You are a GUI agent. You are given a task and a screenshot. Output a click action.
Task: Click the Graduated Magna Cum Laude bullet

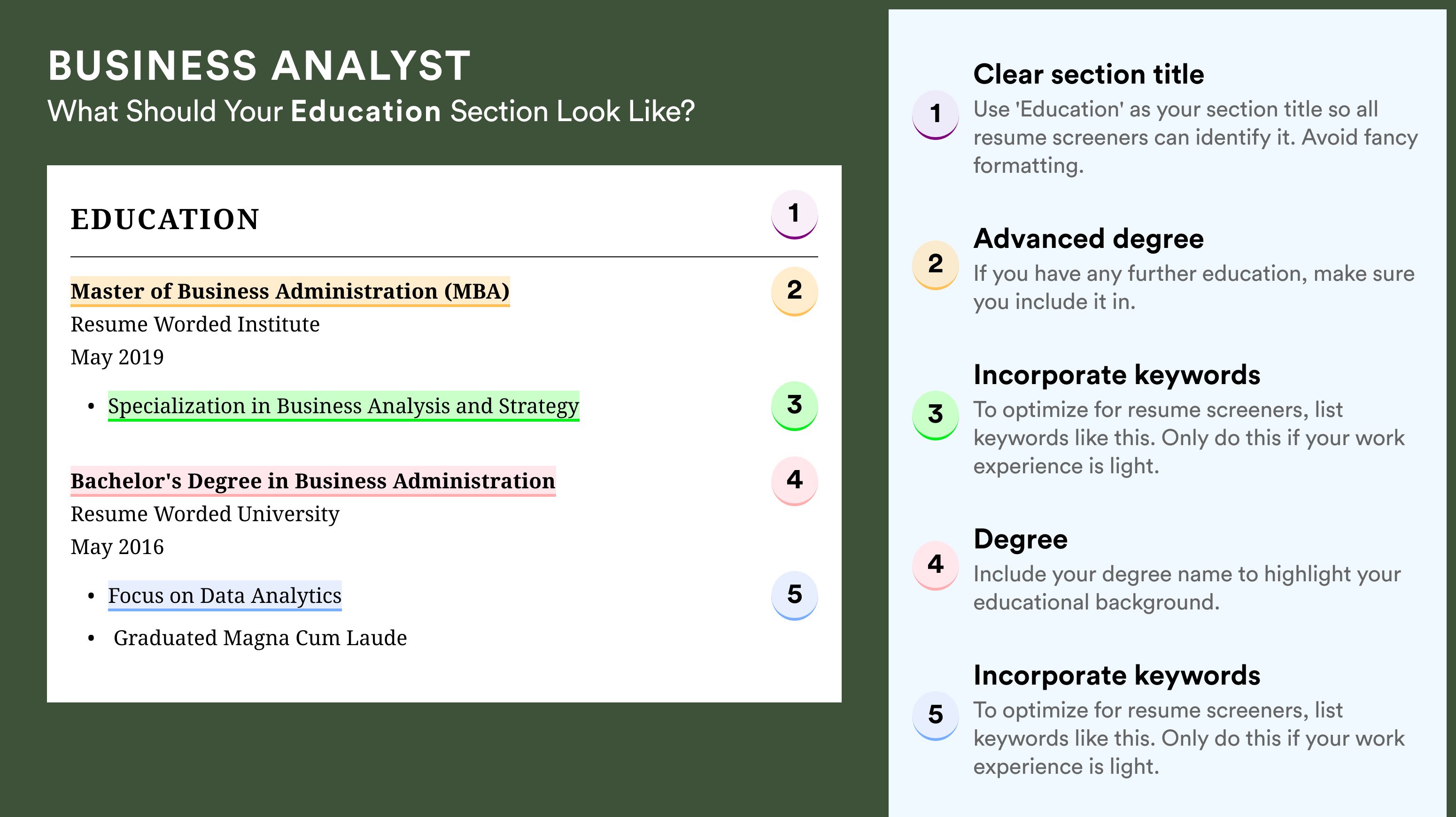pos(260,638)
